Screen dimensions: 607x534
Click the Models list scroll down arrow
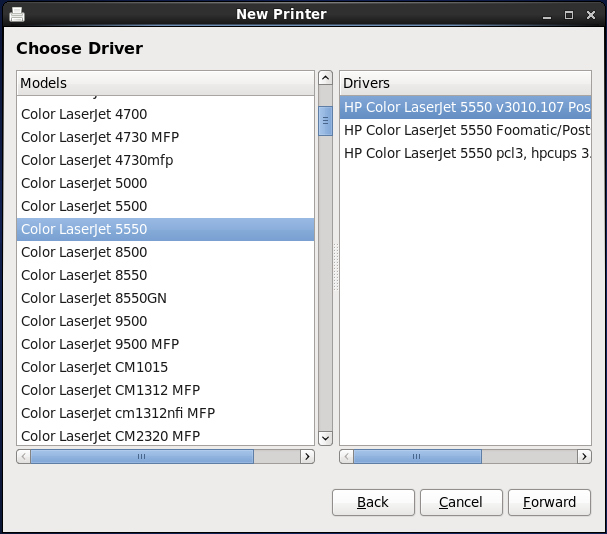(325, 437)
